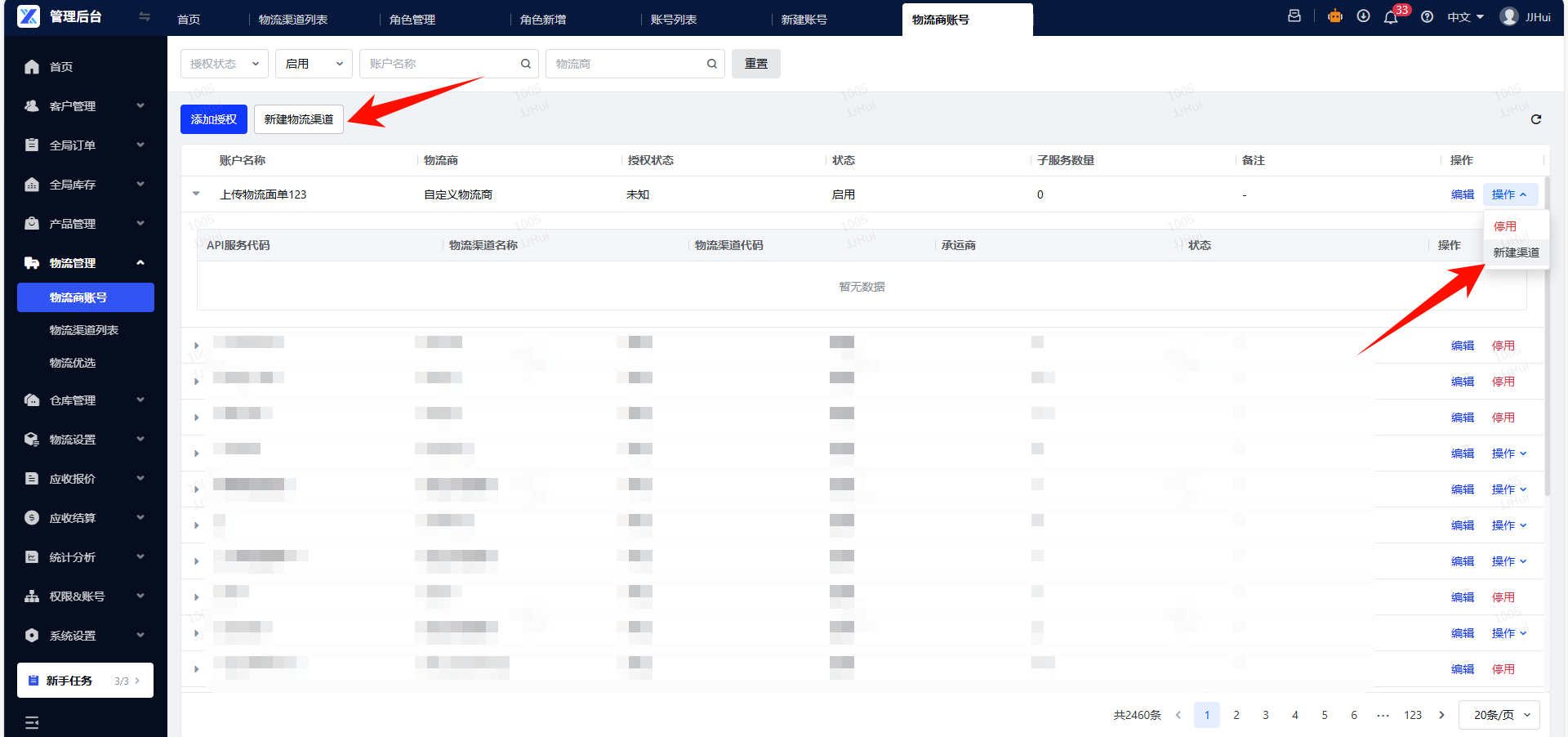The height and width of the screenshot is (737, 1568).
Task: Click the refresh table icon
Action: pos(1535,119)
